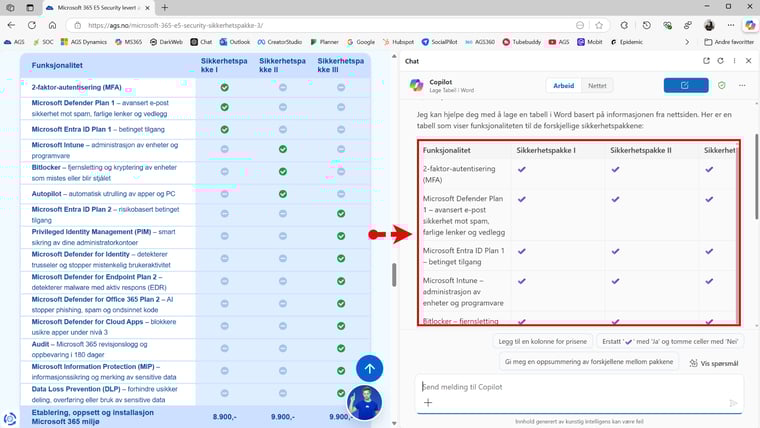
Task: Click the Copilot chat scrollbar thumb
Action: click(757, 177)
